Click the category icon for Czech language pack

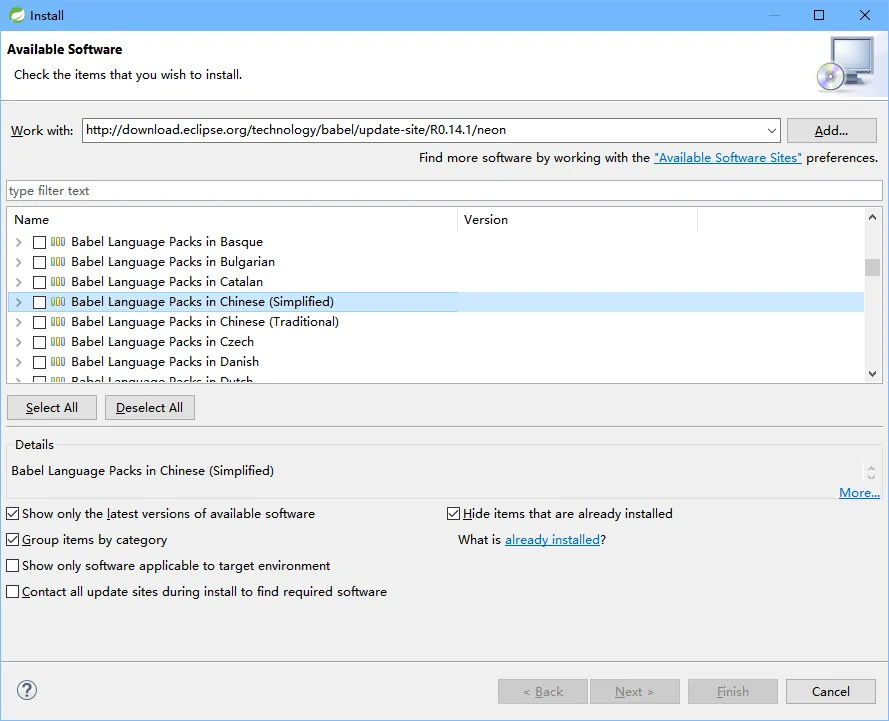pyautogui.click(x=58, y=342)
